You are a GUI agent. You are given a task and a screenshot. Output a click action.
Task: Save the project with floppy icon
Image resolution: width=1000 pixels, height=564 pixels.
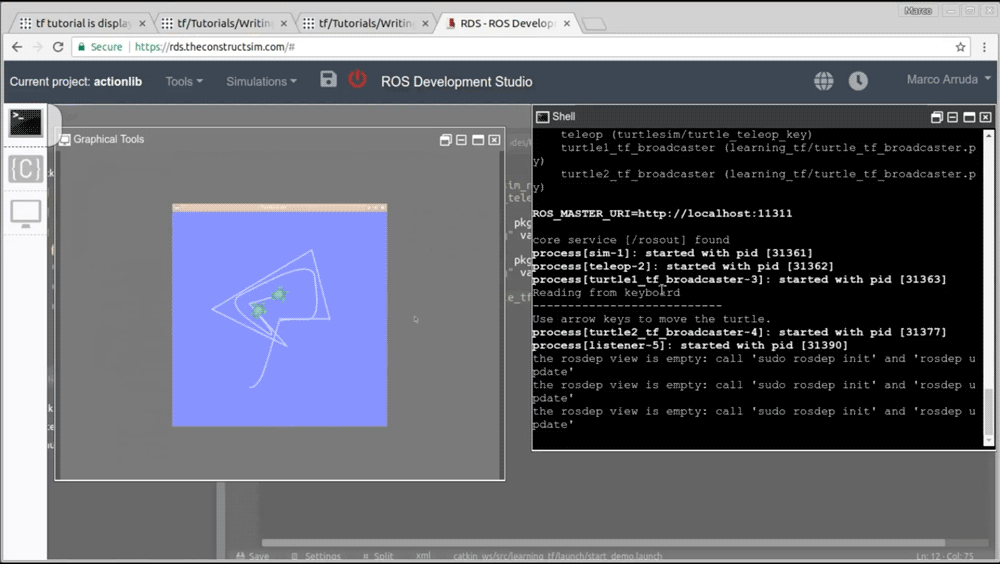[x=328, y=79]
